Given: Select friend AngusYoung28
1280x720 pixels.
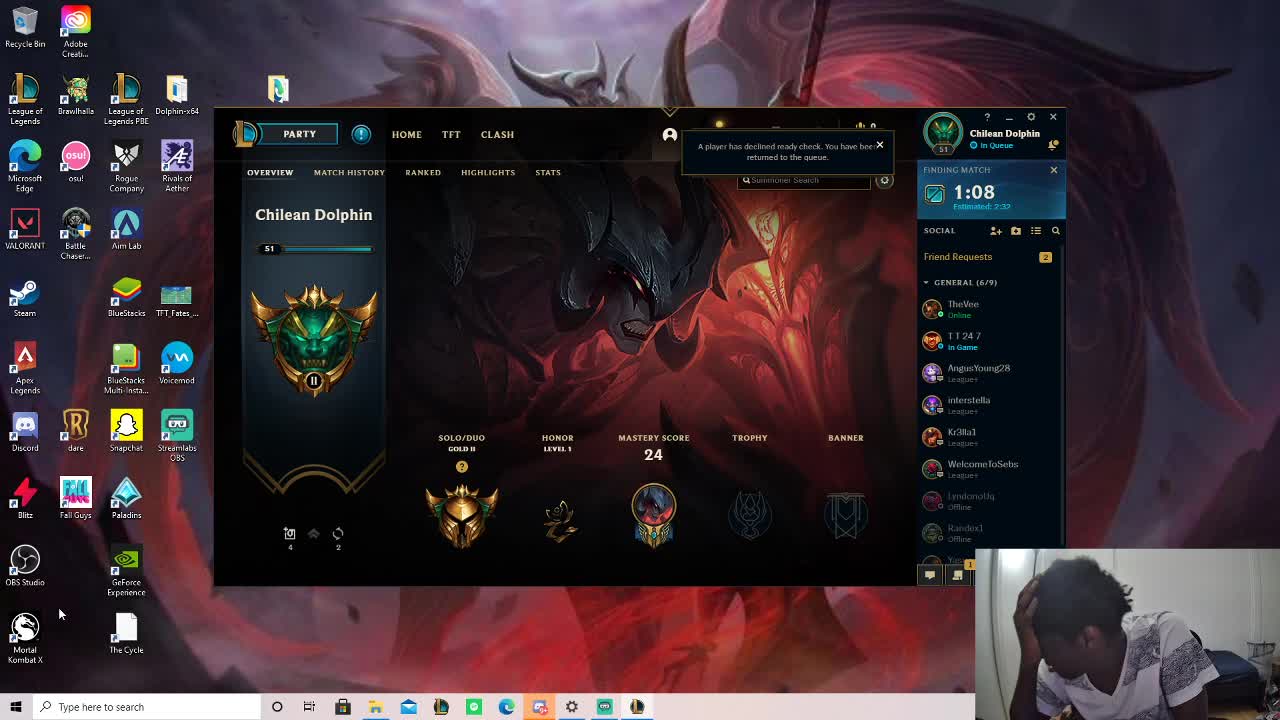Looking at the screenshot, I should click(x=988, y=372).
